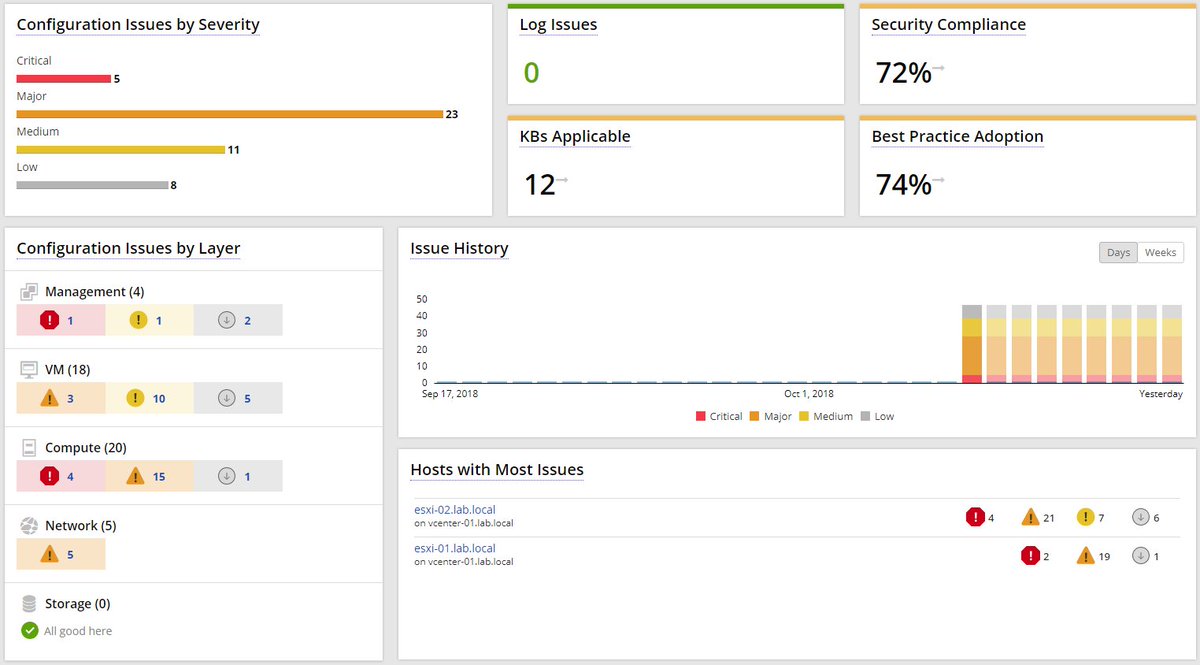Click the Configuration Issues by Layer title

point(128,248)
